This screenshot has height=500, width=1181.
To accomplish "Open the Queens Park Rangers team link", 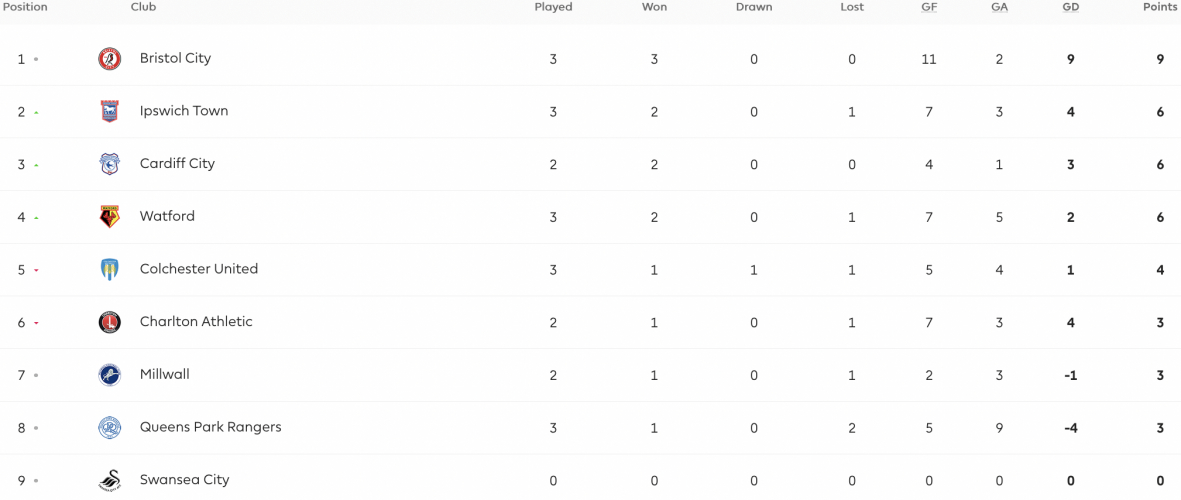I will [x=211, y=427].
